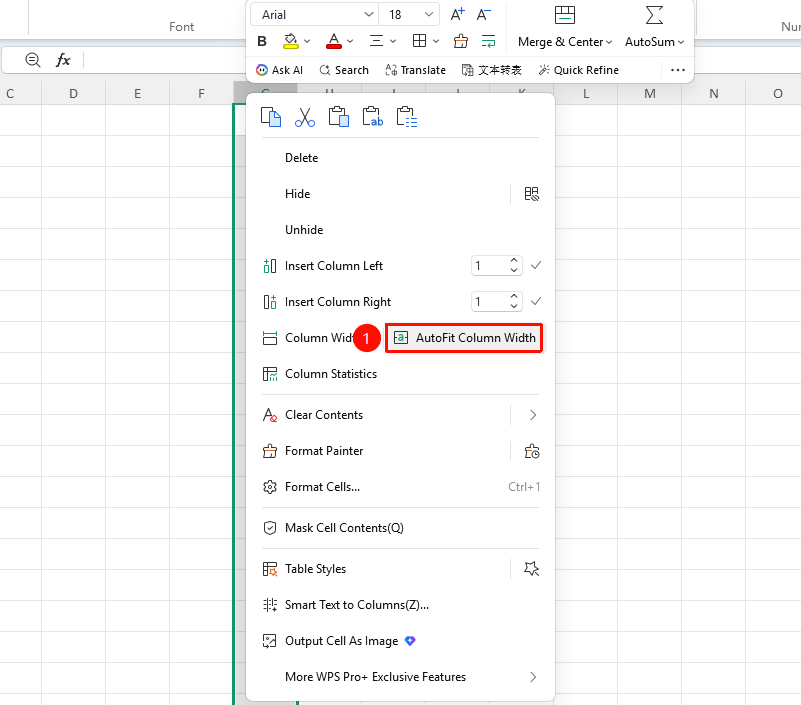801x705 pixels.
Task: Decrease font size with the A- icon
Action: (x=483, y=14)
